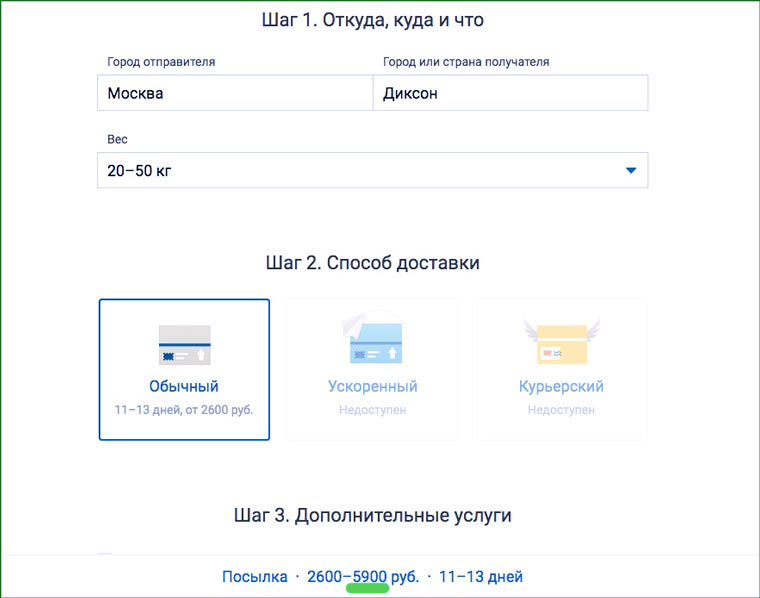Click the Вес field label
Viewport: 760px width, 598px height.
click(x=118, y=139)
